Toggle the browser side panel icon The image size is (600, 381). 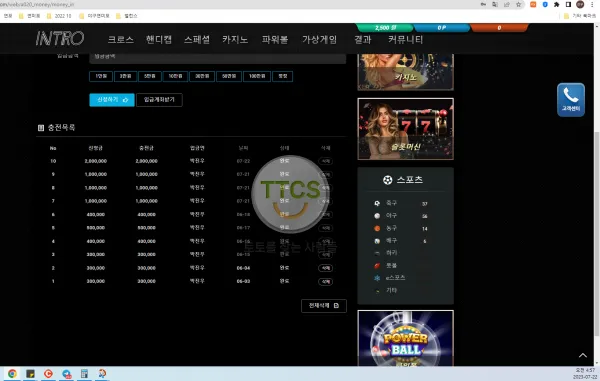[x=568, y=5]
